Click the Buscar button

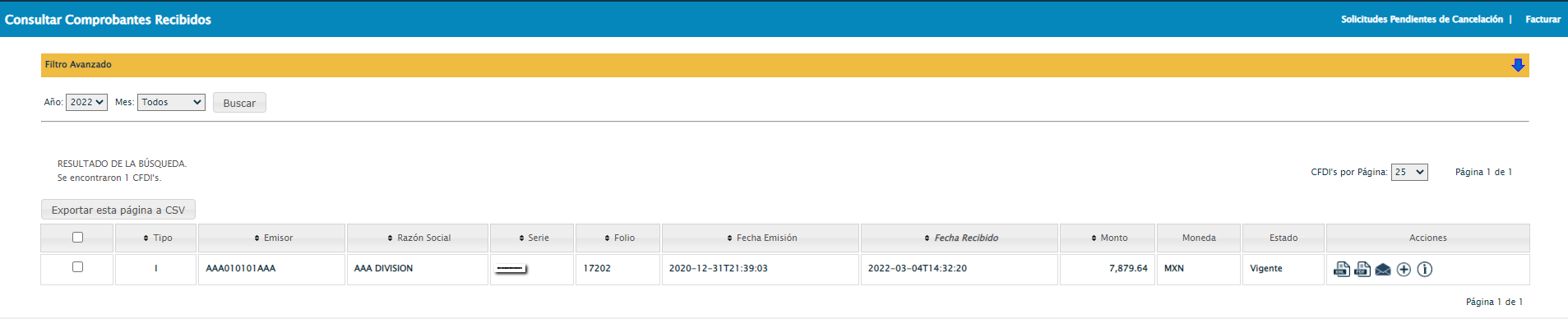[x=239, y=103]
